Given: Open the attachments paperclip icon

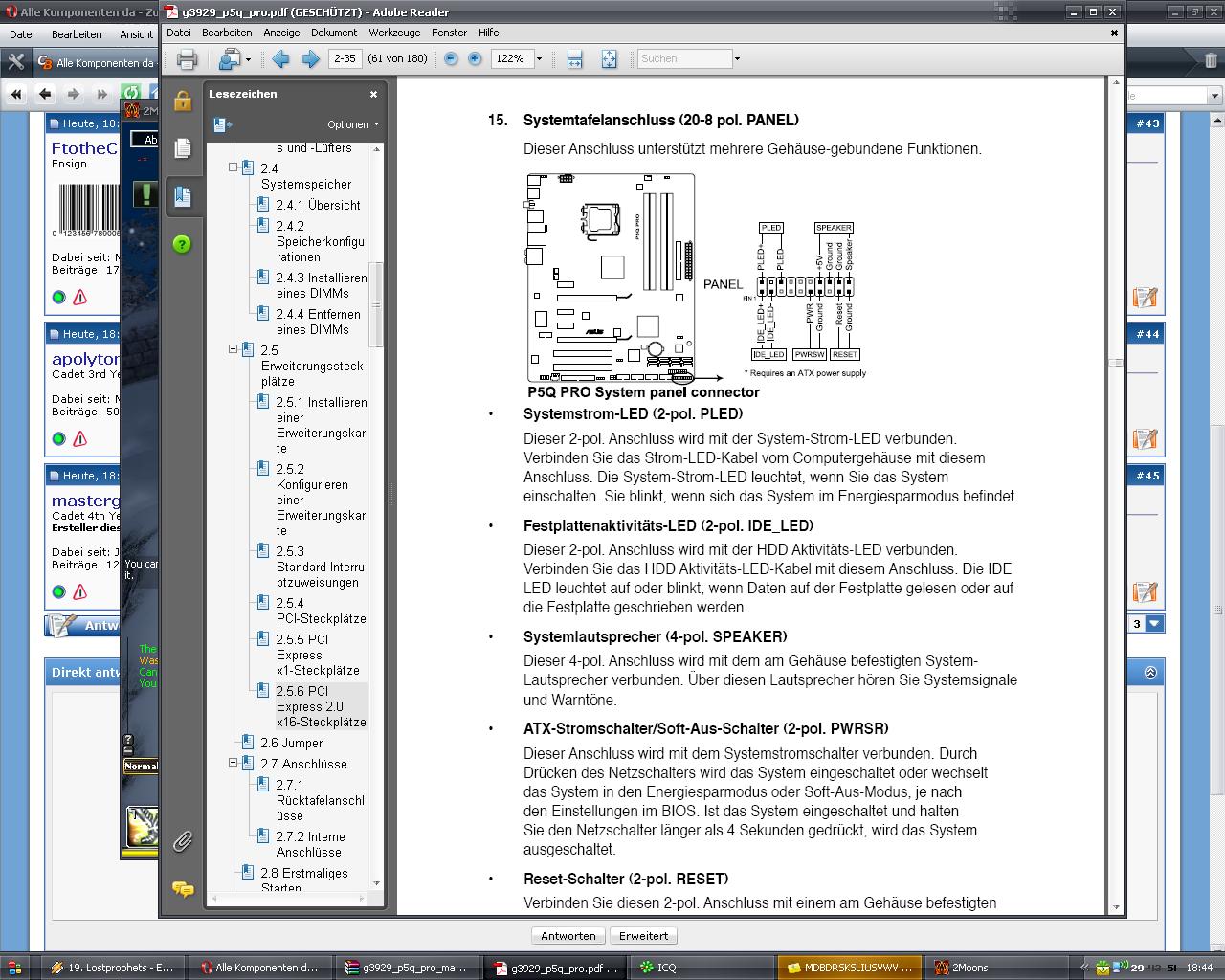Looking at the screenshot, I should coord(183,841).
